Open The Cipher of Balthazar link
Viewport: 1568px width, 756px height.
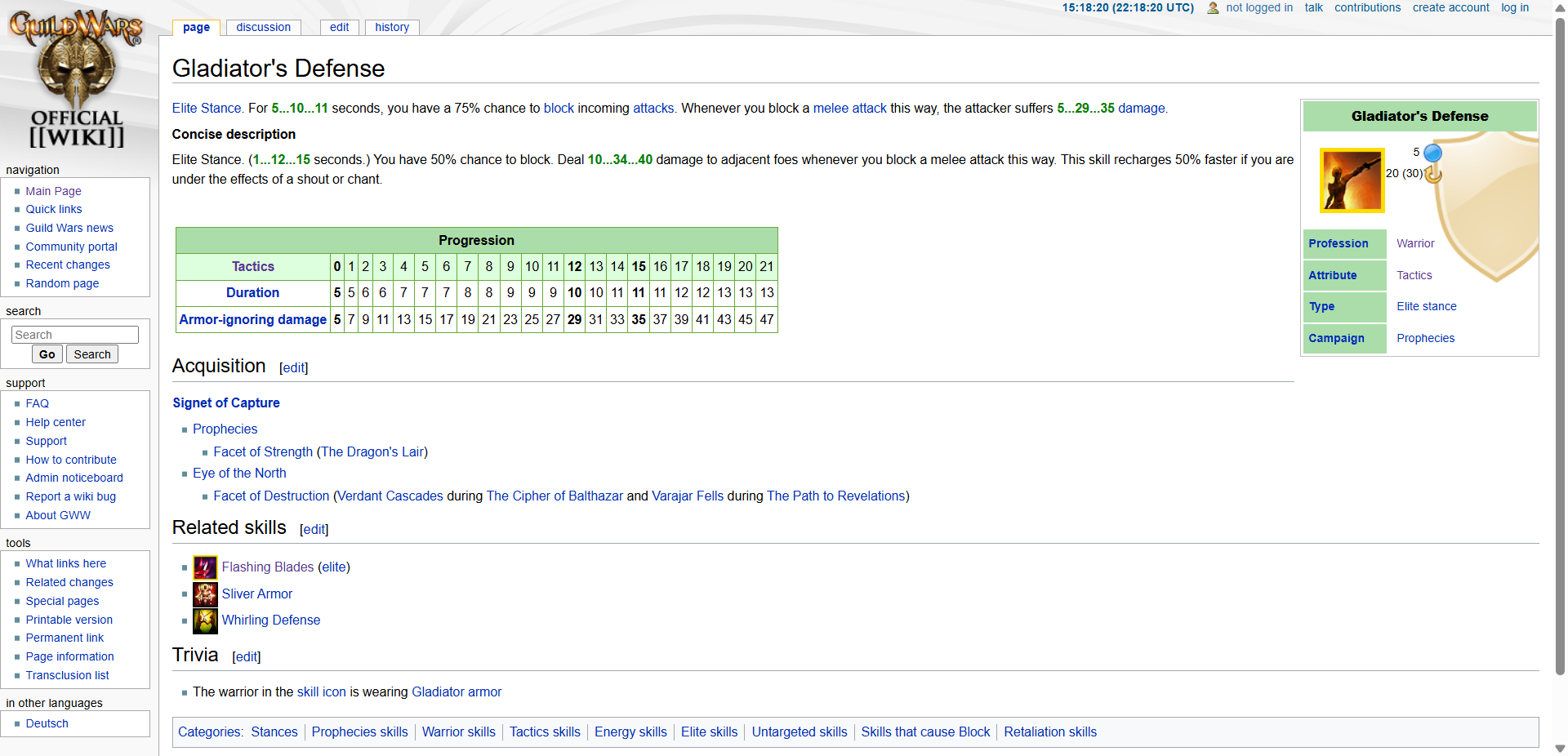tap(555, 496)
